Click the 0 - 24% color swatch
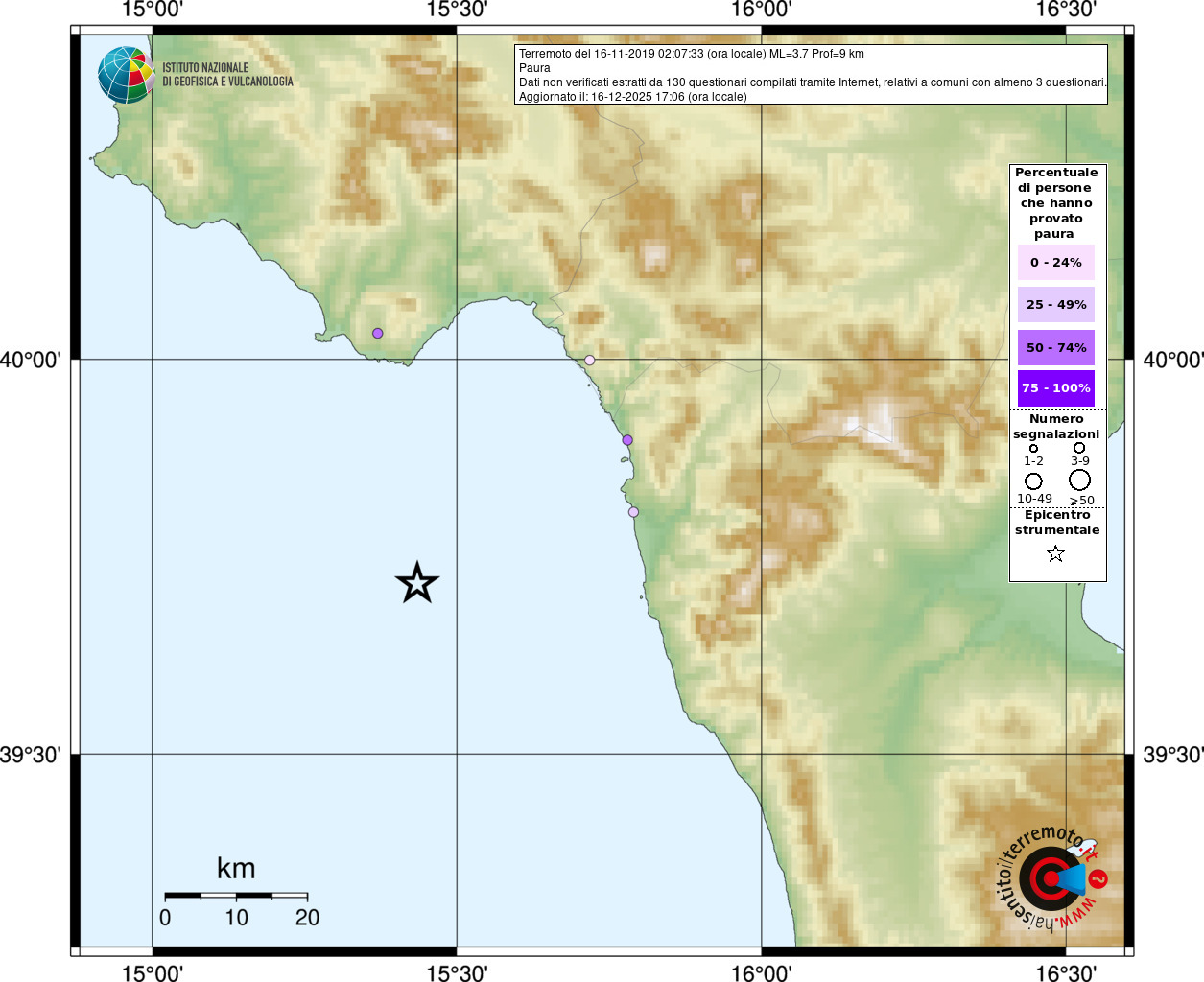This screenshot has width=1204, height=982. pos(1056,262)
